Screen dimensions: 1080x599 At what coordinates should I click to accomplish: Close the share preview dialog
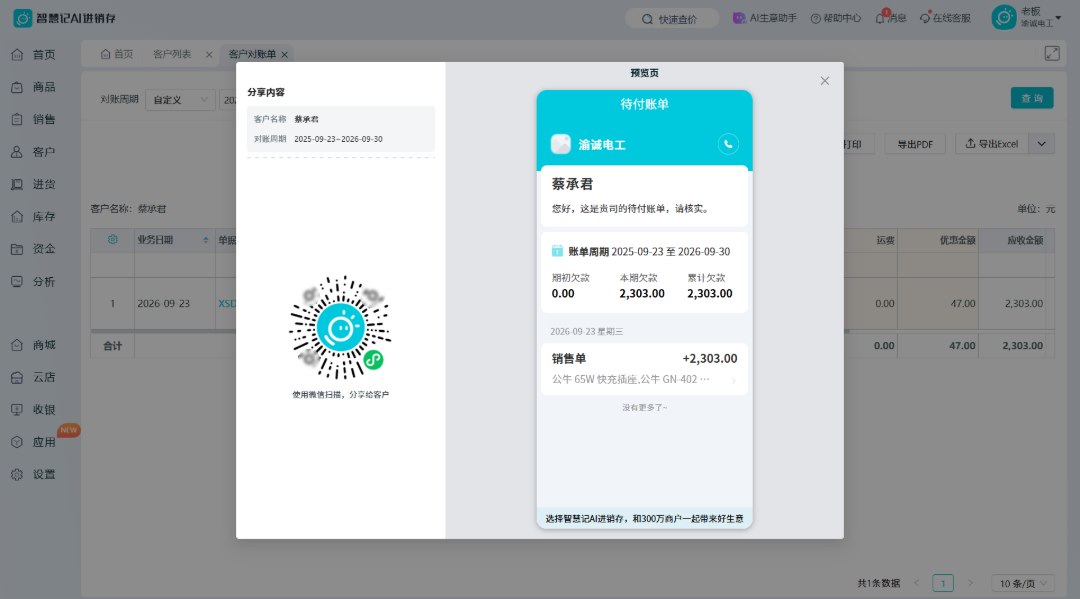(824, 81)
